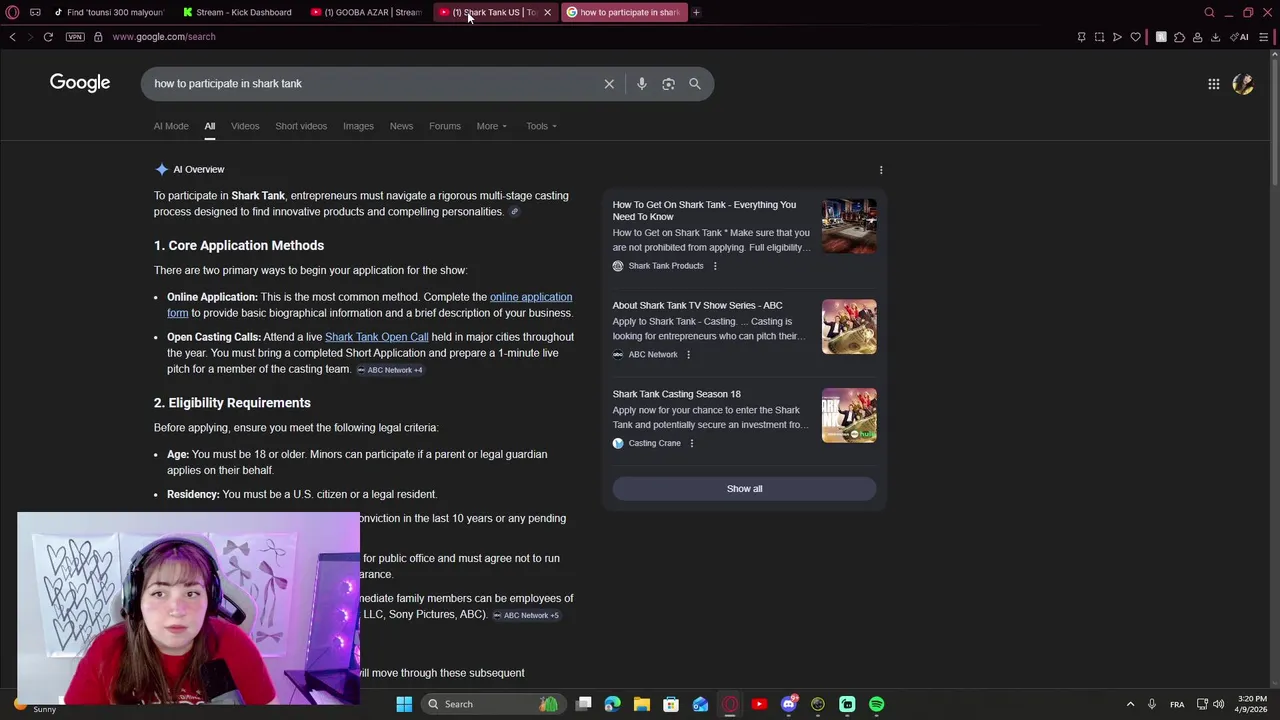This screenshot has height=720, width=1280.
Task: Click the 'ABC Network +4' source chip
Action: pyautogui.click(x=390, y=370)
